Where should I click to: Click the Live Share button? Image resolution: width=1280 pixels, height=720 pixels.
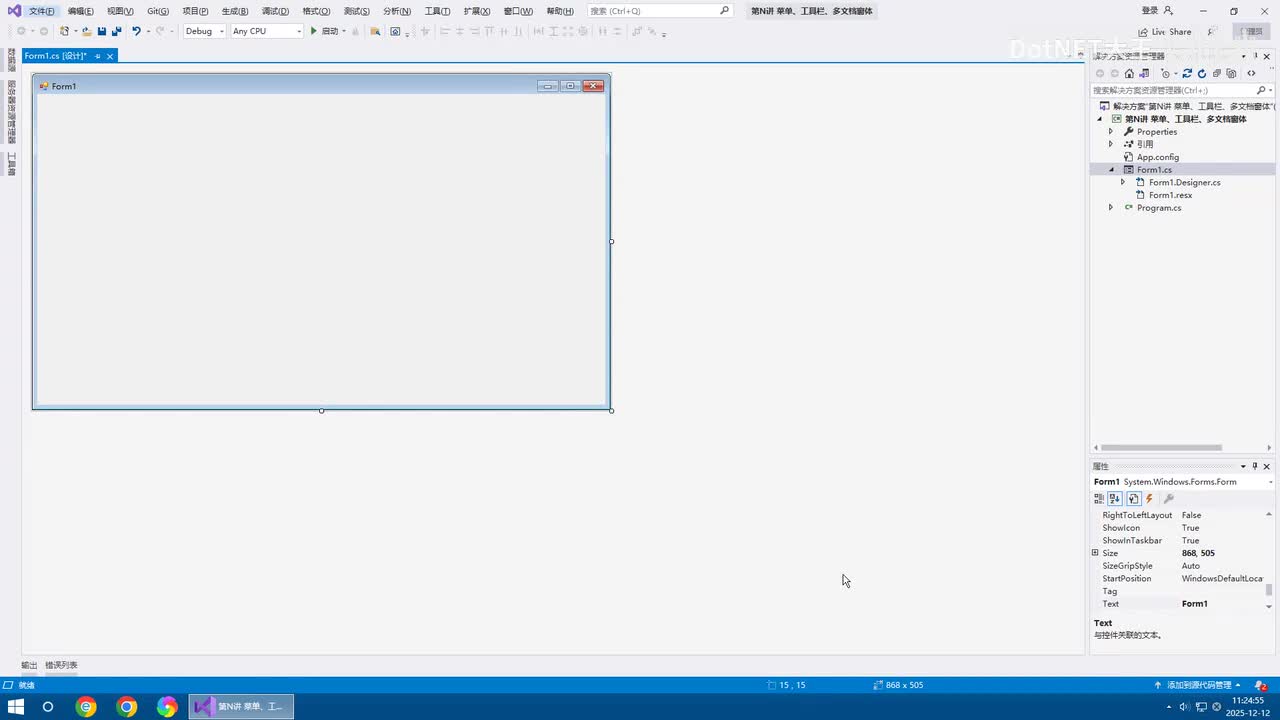pos(1165,32)
